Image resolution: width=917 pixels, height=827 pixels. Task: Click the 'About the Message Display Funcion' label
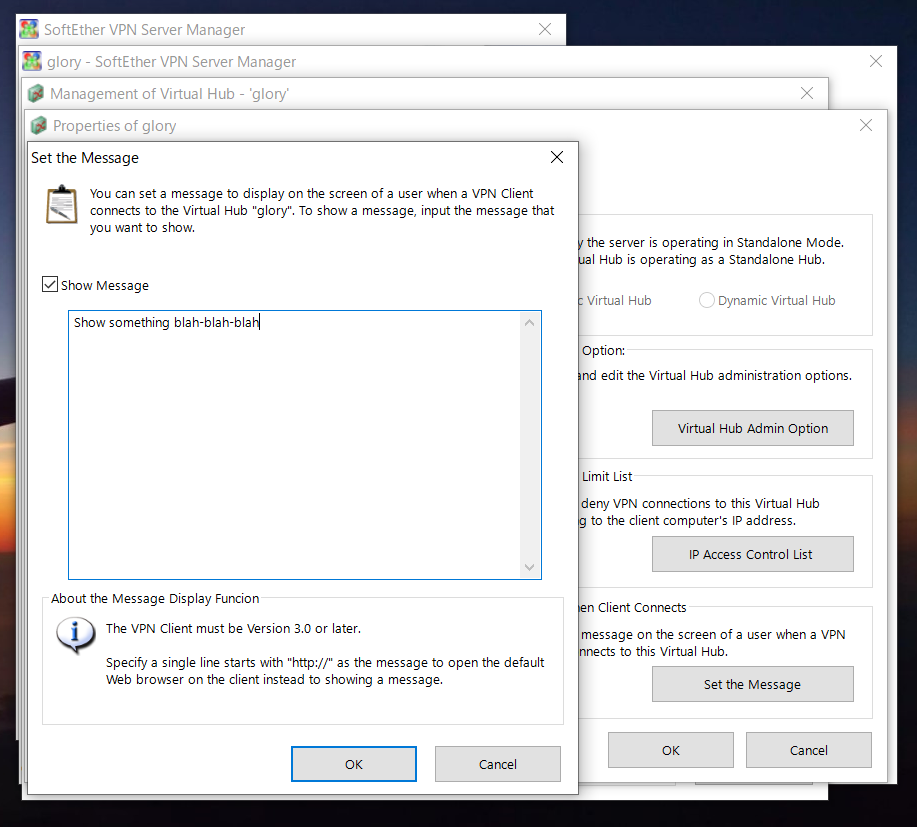155,598
